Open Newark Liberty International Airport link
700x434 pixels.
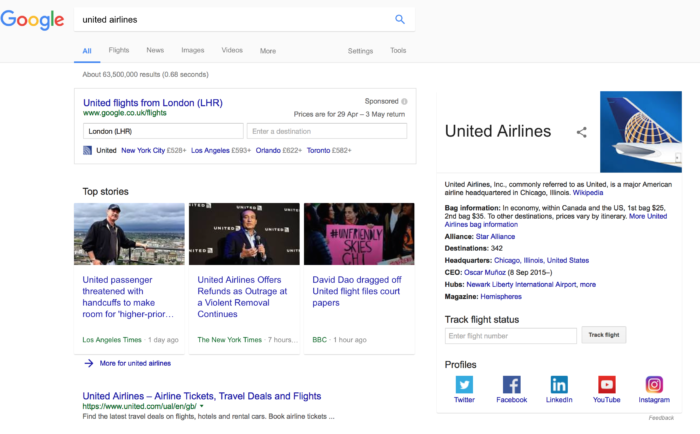521,284
